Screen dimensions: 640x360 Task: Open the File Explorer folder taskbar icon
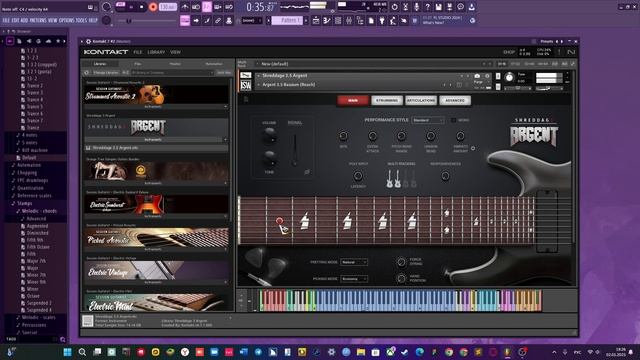pyautogui.click(x=361, y=352)
